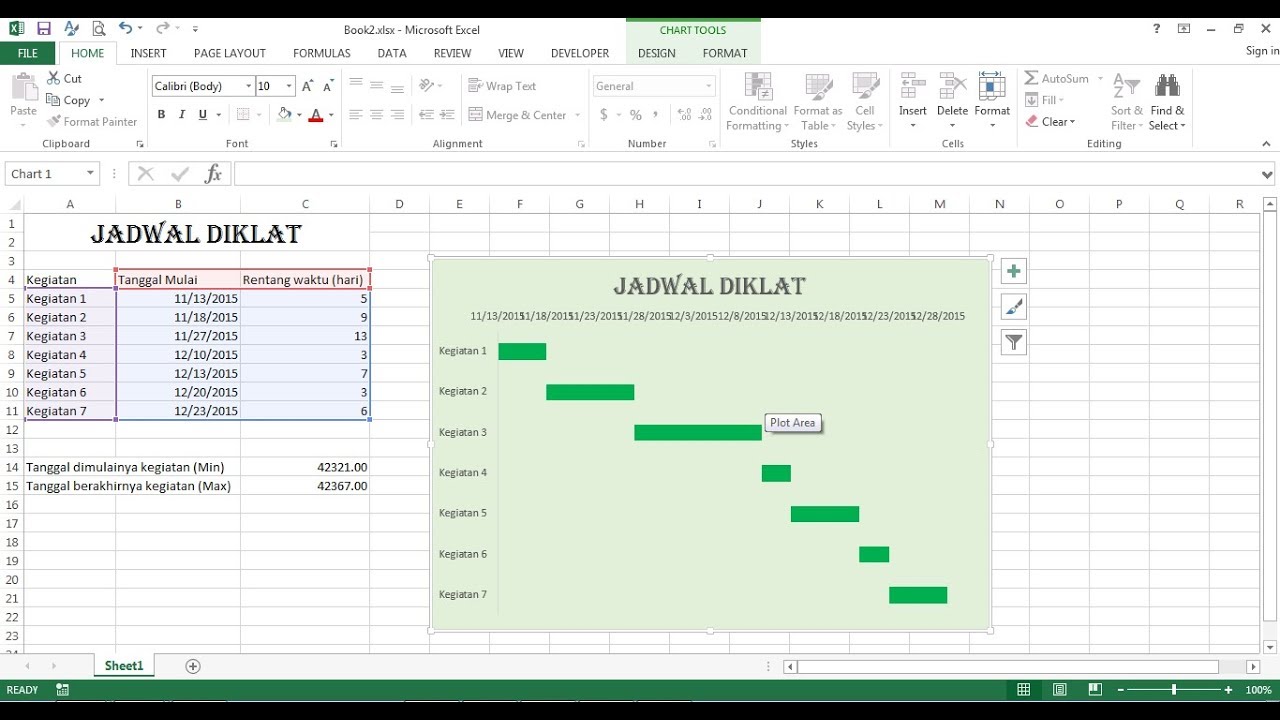Viewport: 1280px width, 720px height.
Task: Open the Help question mark
Action: click(1157, 29)
